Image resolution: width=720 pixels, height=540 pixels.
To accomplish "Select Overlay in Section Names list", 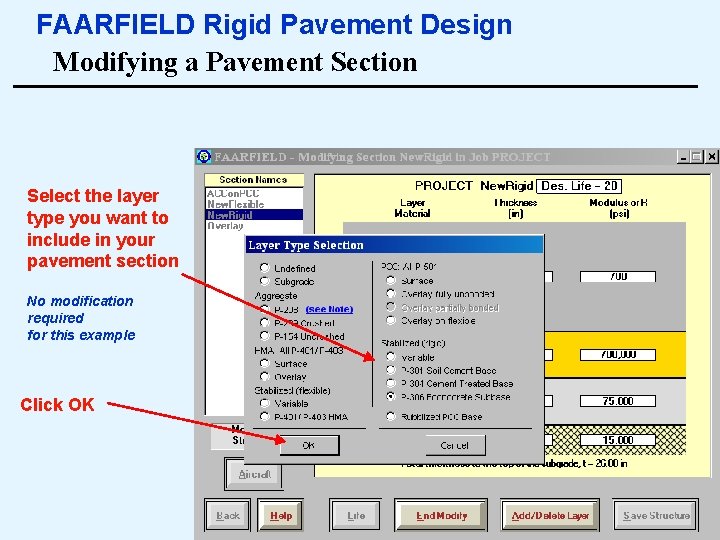I will click(x=254, y=225).
